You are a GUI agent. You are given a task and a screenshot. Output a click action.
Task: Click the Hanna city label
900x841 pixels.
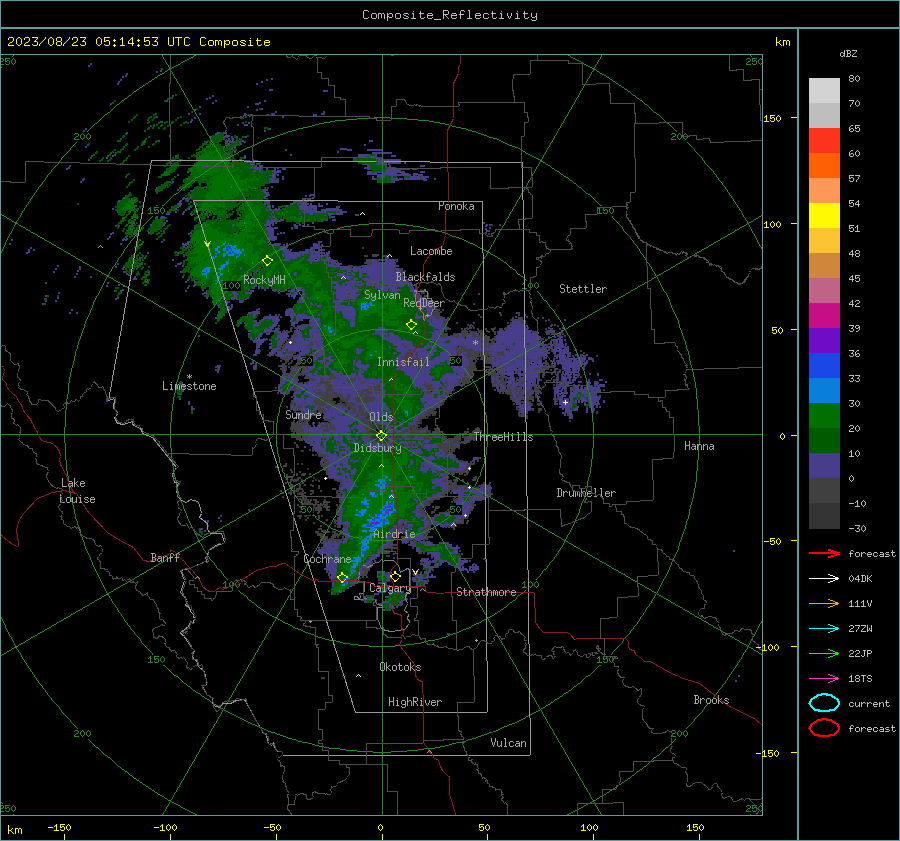pos(699,446)
